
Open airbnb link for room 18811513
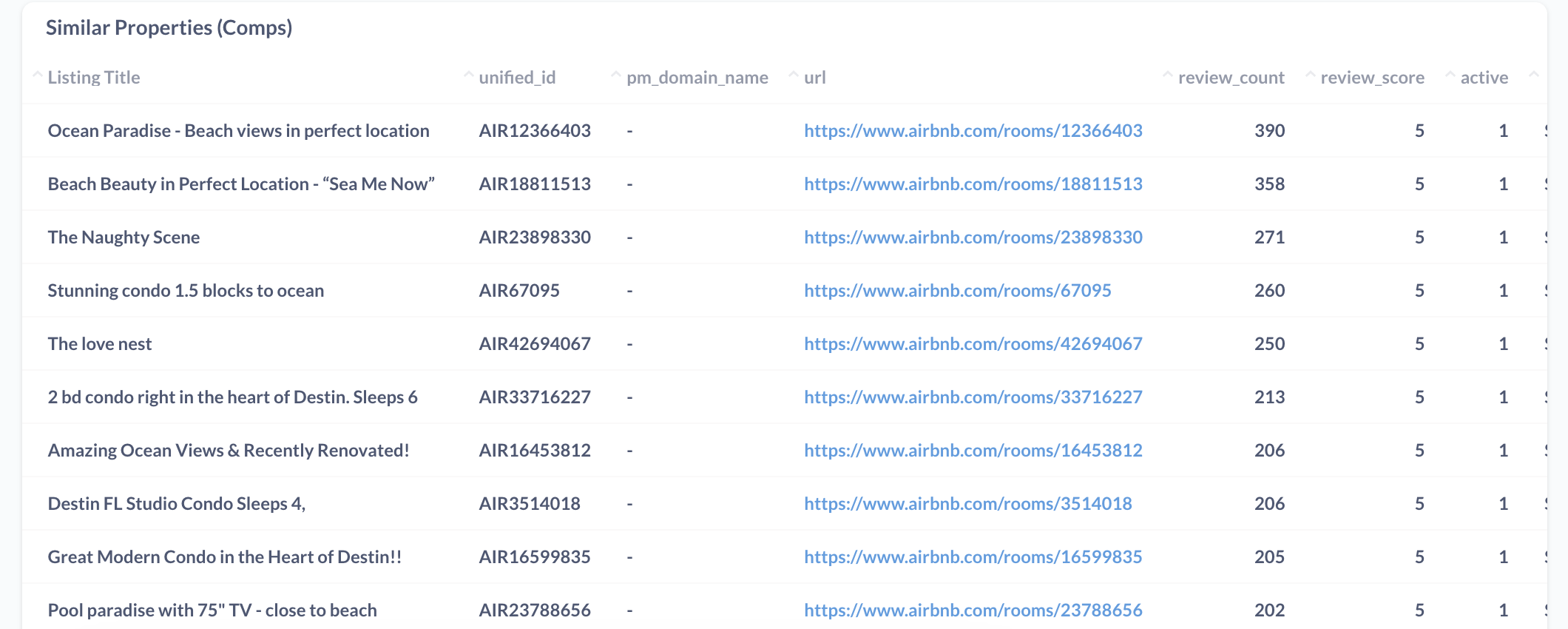[x=973, y=184]
